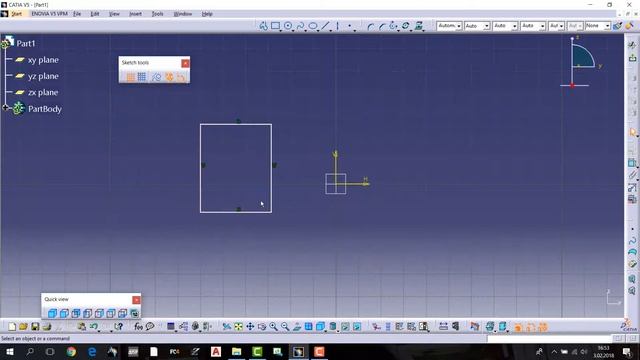This screenshot has height=360, width=640.
Task: Close the Quick view toolbar
Action: [136, 300]
